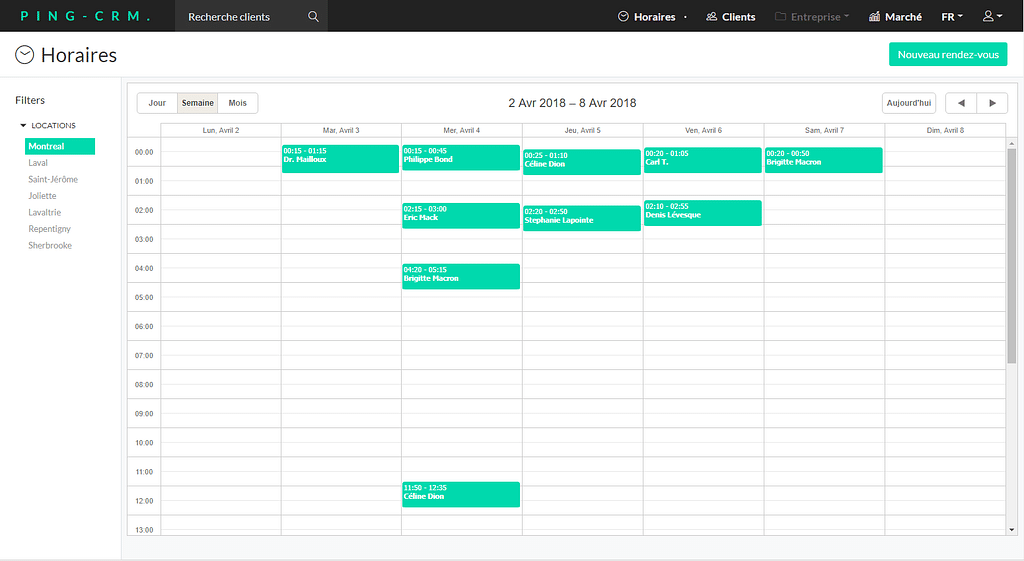Collapse the Locations filter list
Image resolution: width=1024 pixels, height=561 pixels.
(x=23, y=126)
